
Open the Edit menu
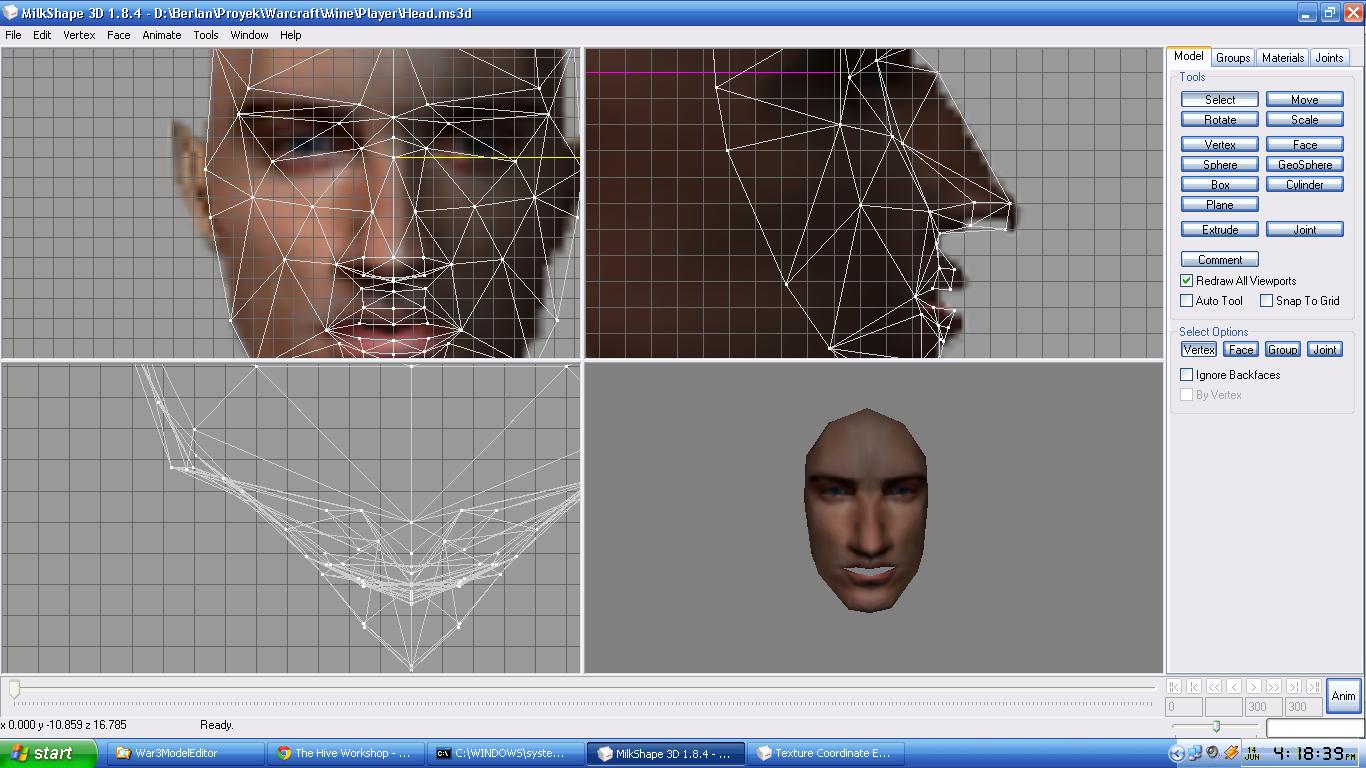coord(42,35)
